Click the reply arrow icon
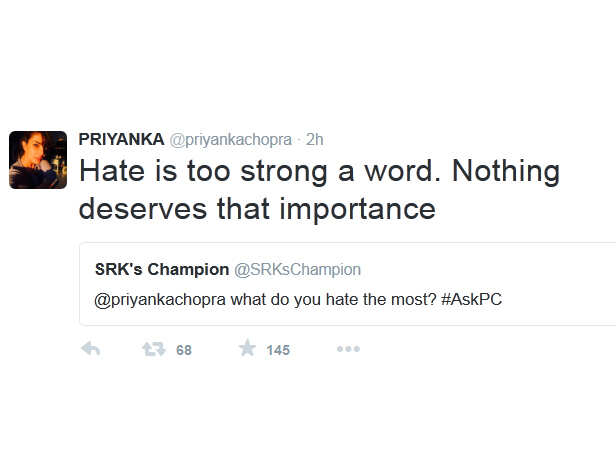The height and width of the screenshot is (450, 616). (90, 349)
